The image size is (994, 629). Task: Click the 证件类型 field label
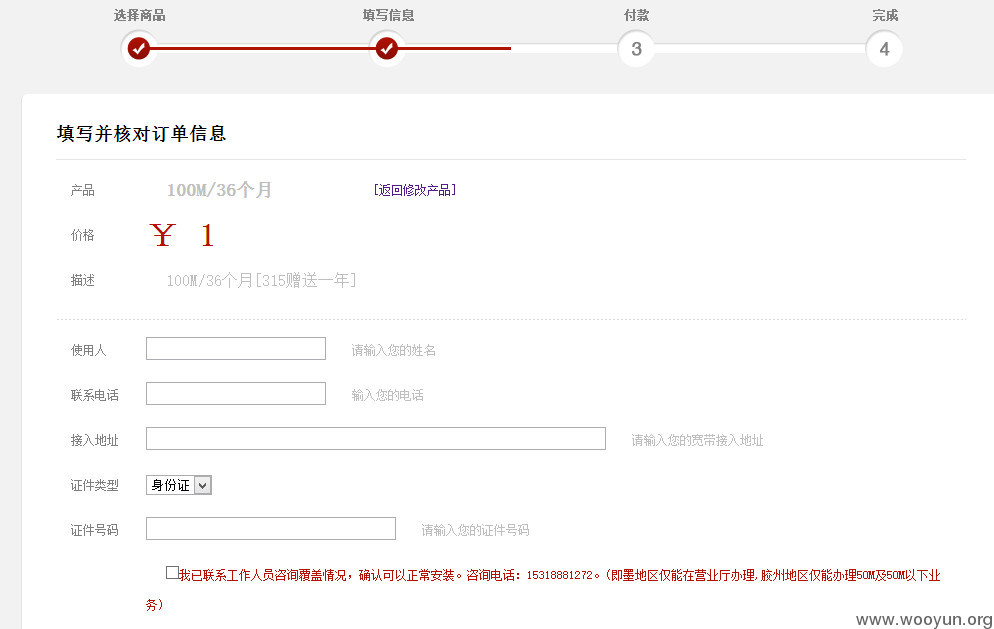click(x=94, y=485)
